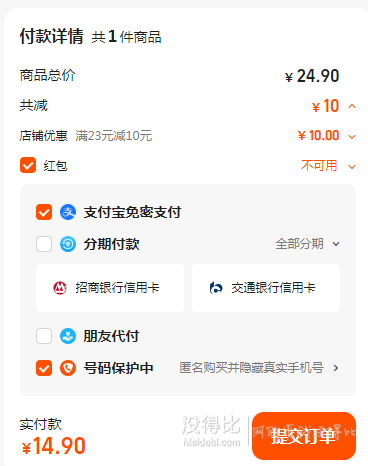Enable the 分期付款 checkbox
This screenshot has width=368, height=466.
44,244
